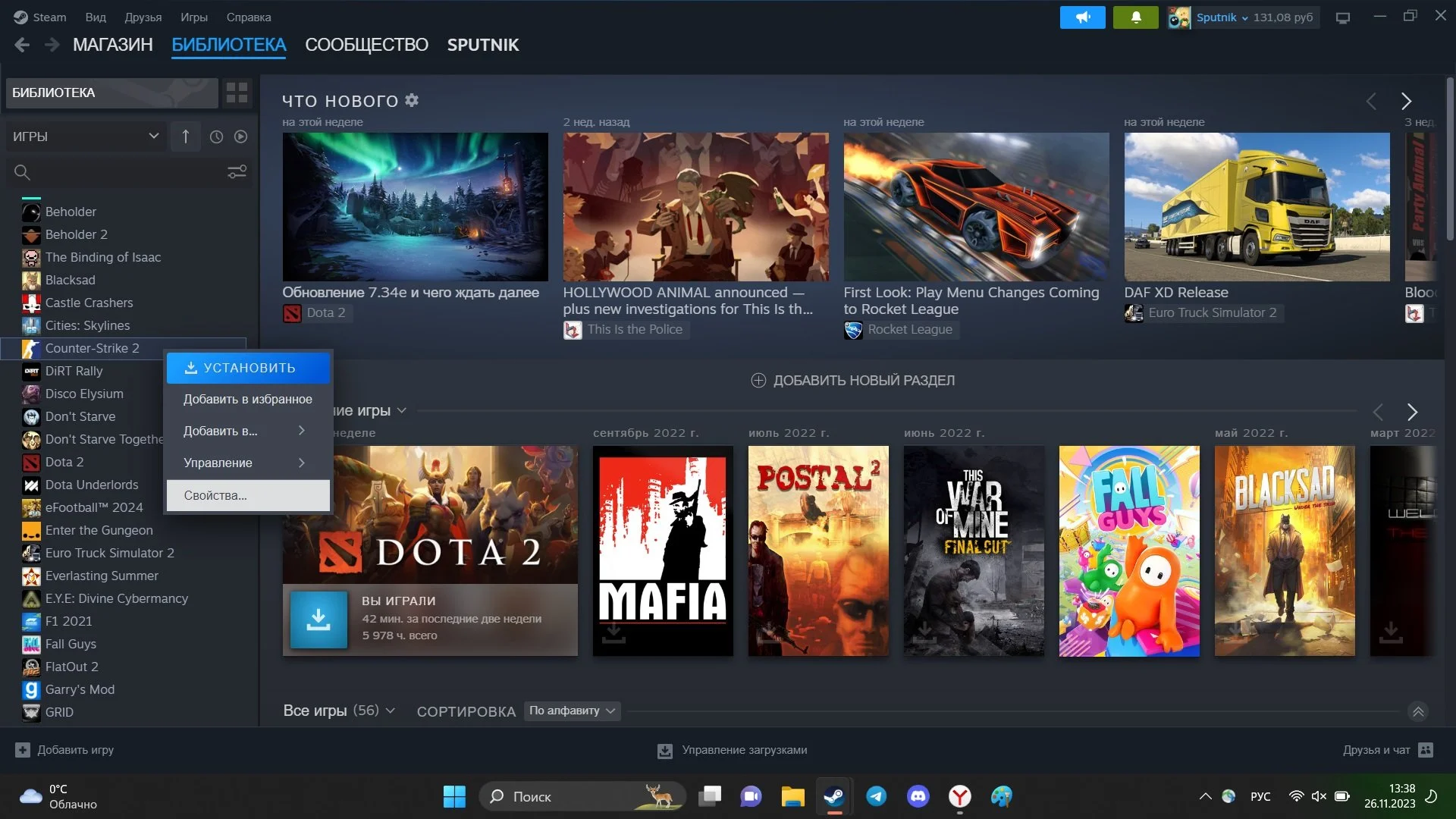Open Discord from the taskbar
The height and width of the screenshot is (819, 1456).
(x=918, y=796)
